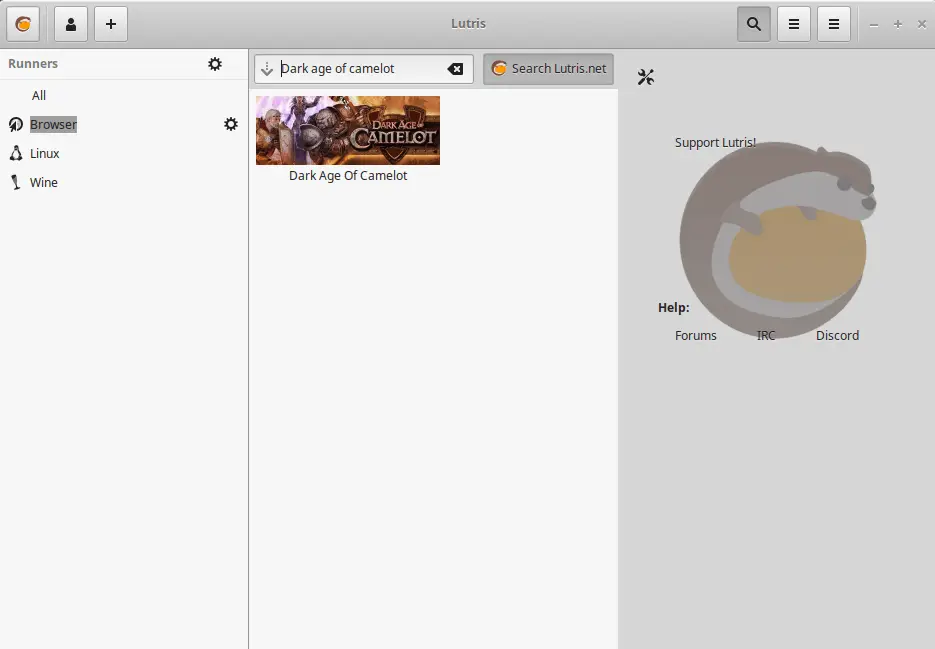This screenshot has width=935, height=649.
Task: Select the Wine runner
Action: (x=44, y=183)
